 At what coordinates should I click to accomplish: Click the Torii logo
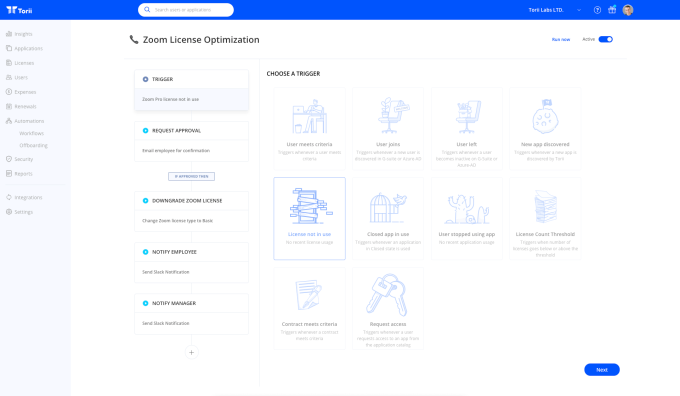pyautogui.click(x=19, y=10)
